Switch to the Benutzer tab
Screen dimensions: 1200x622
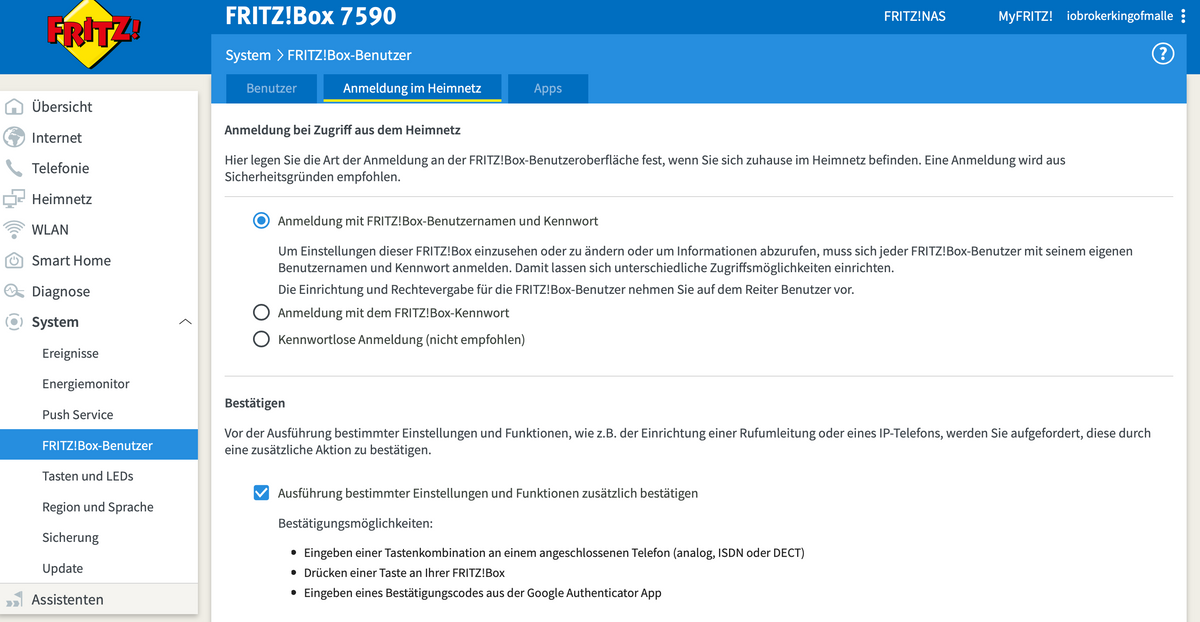click(x=271, y=88)
